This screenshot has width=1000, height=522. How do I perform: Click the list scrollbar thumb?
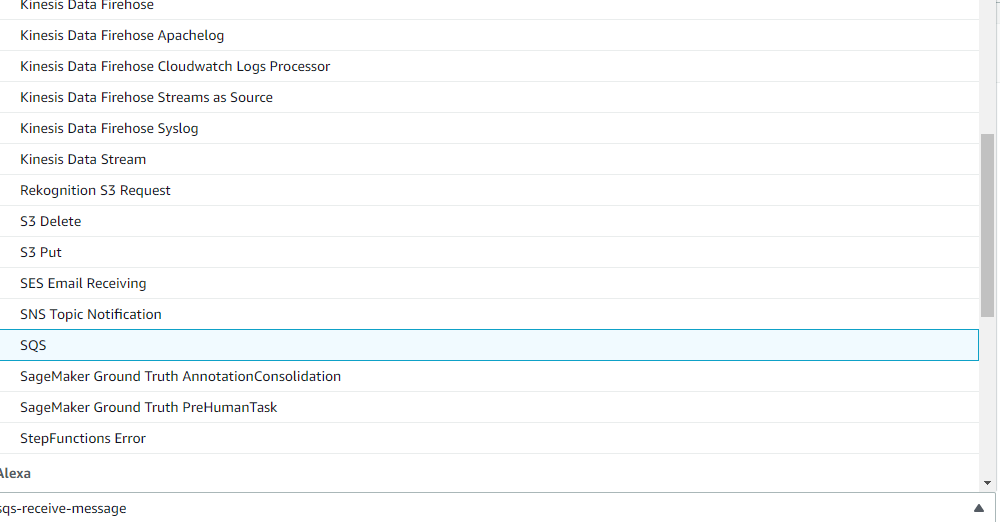pyautogui.click(x=987, y=225)
